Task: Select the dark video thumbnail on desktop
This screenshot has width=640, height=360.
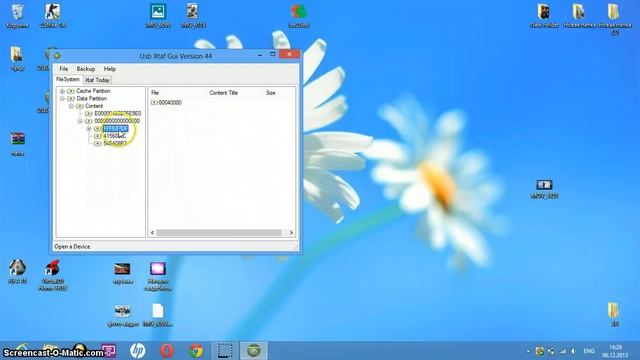Action: pyautogui.click(x=122, y=273)
